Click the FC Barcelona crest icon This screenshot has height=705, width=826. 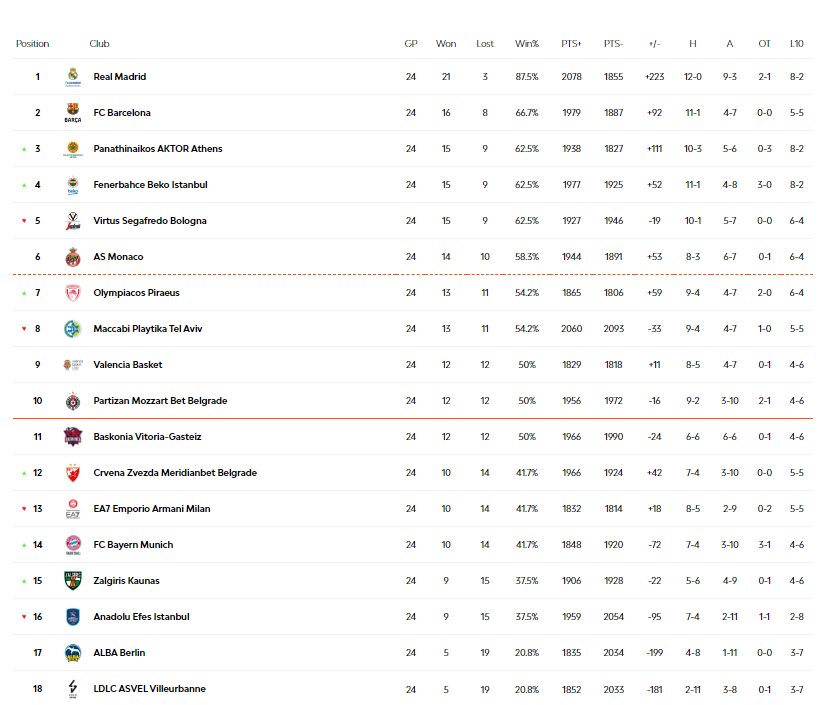pos(73,113)
